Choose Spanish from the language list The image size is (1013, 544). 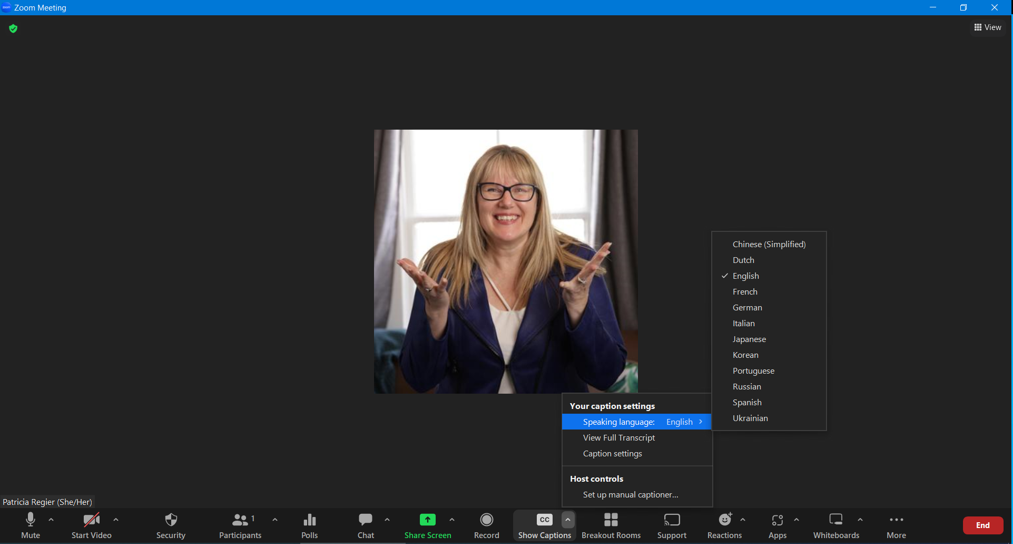769,403
